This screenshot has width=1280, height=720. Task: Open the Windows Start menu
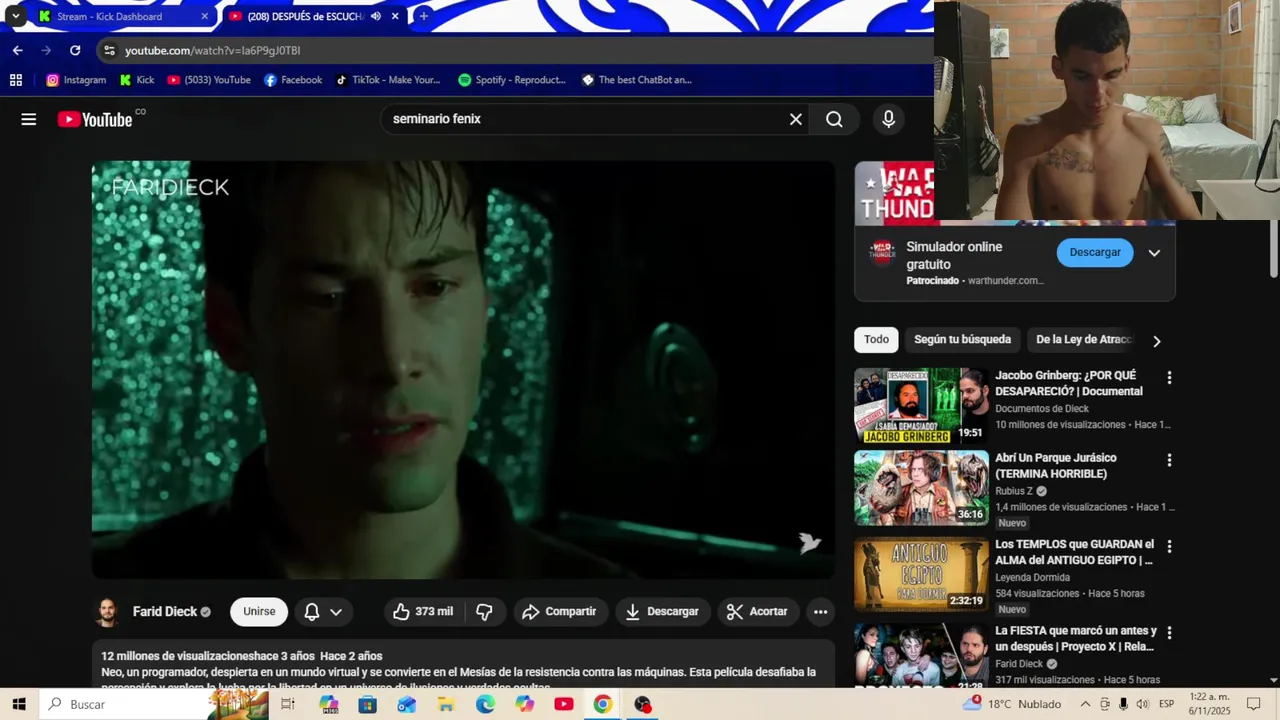[19, 704]
